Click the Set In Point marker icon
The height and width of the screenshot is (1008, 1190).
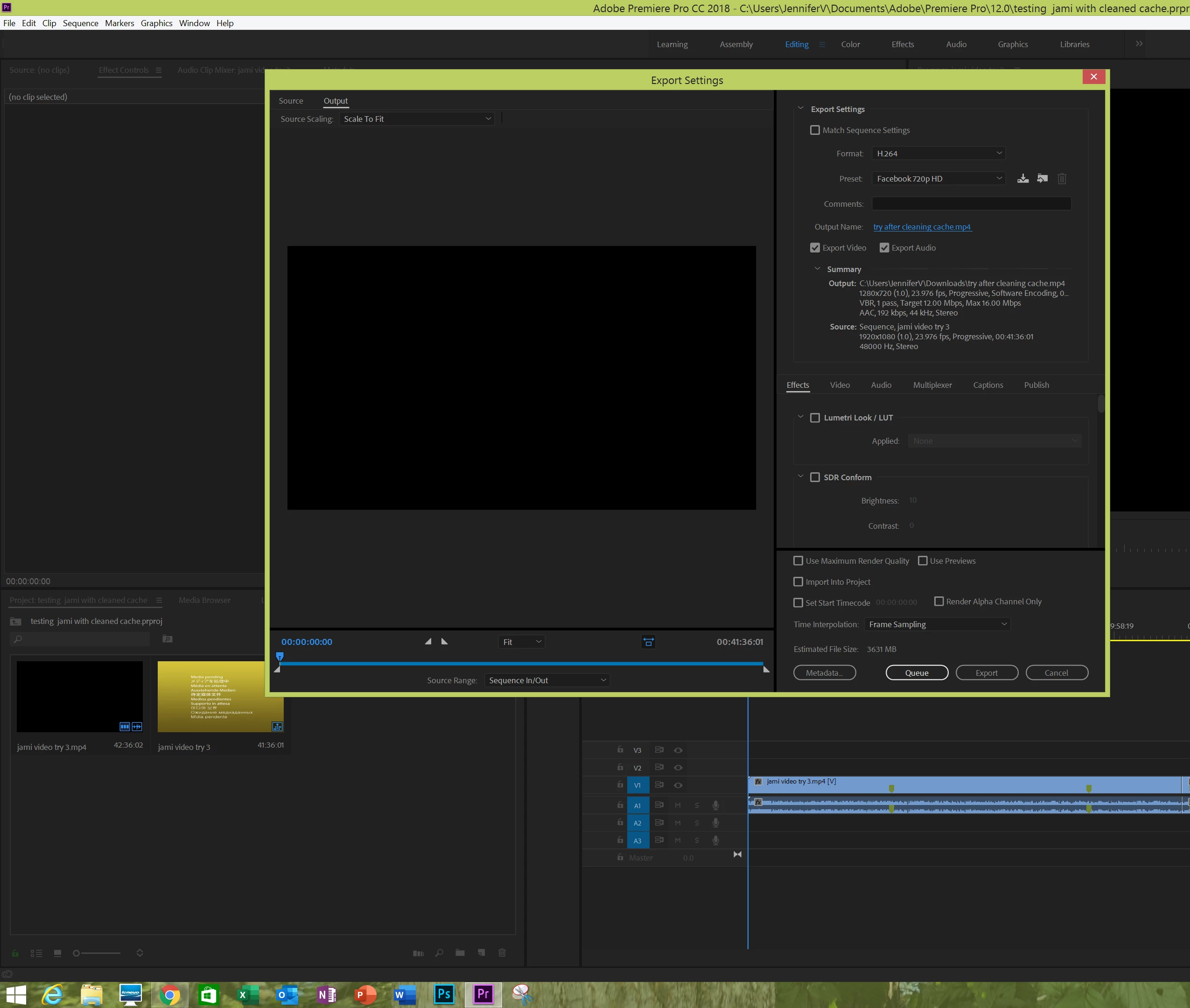[428, 641]
